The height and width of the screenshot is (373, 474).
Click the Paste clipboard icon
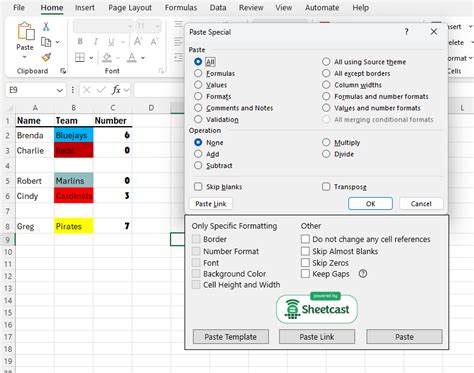click(26, 31)
